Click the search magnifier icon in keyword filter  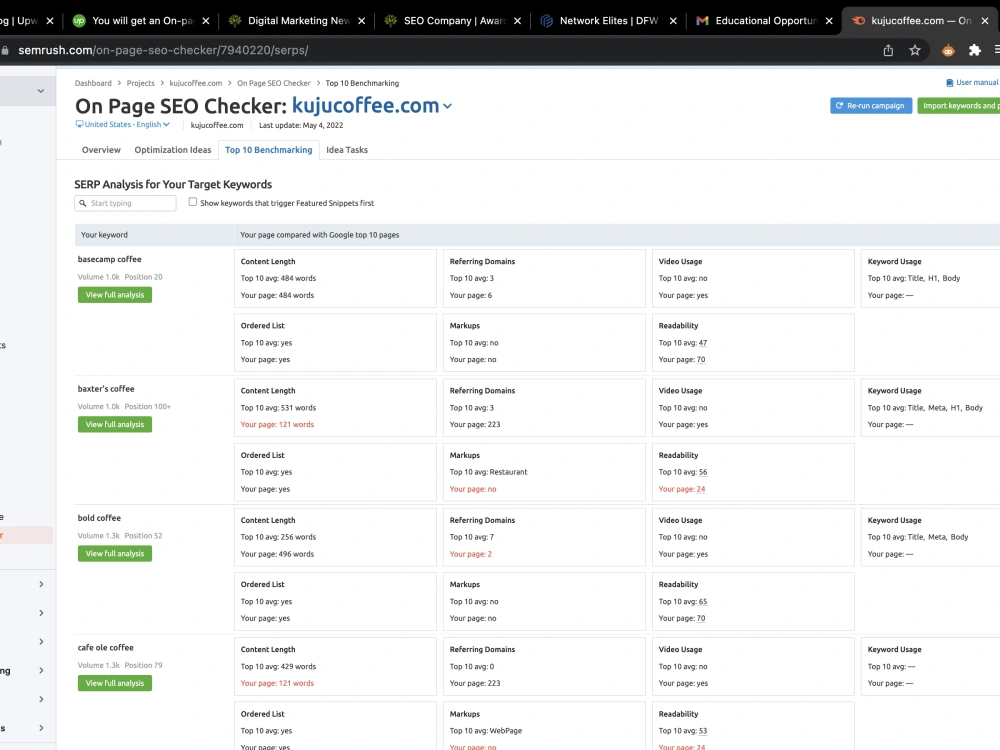tap(83, 203)
